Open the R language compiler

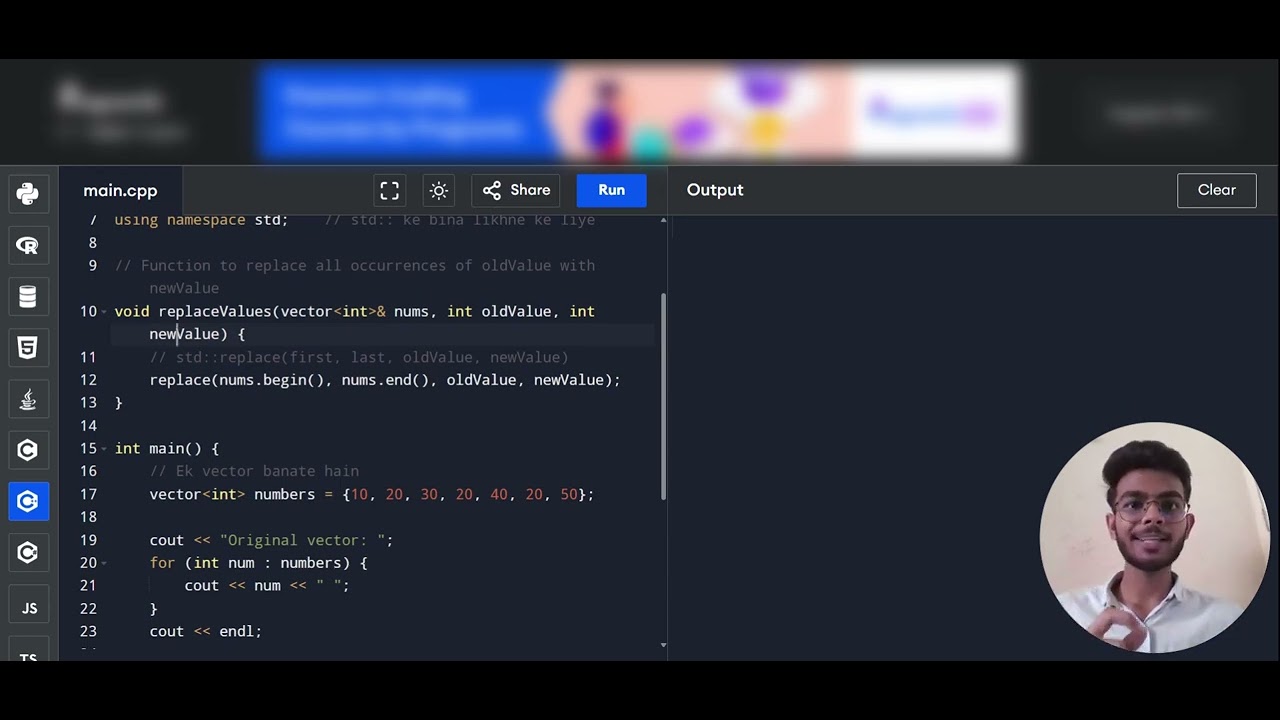click(x=28, y=245)
